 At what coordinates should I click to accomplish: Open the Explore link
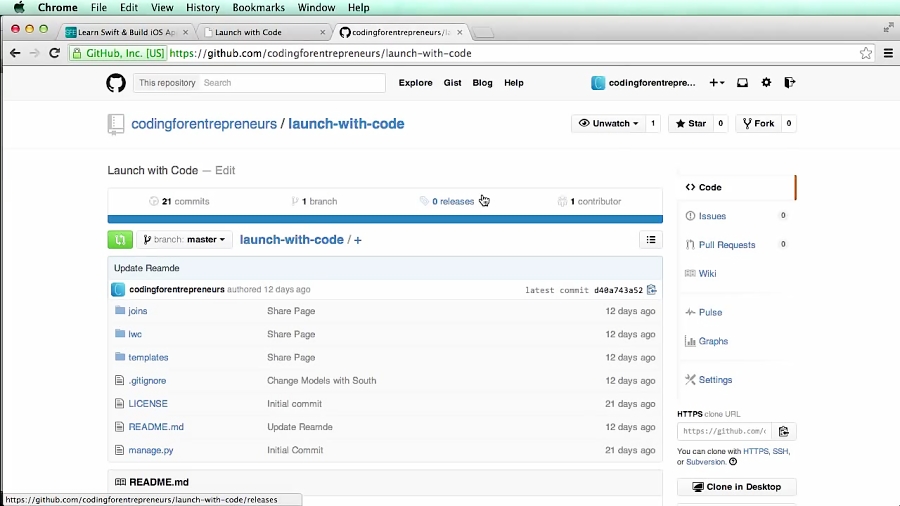point(416,83)
